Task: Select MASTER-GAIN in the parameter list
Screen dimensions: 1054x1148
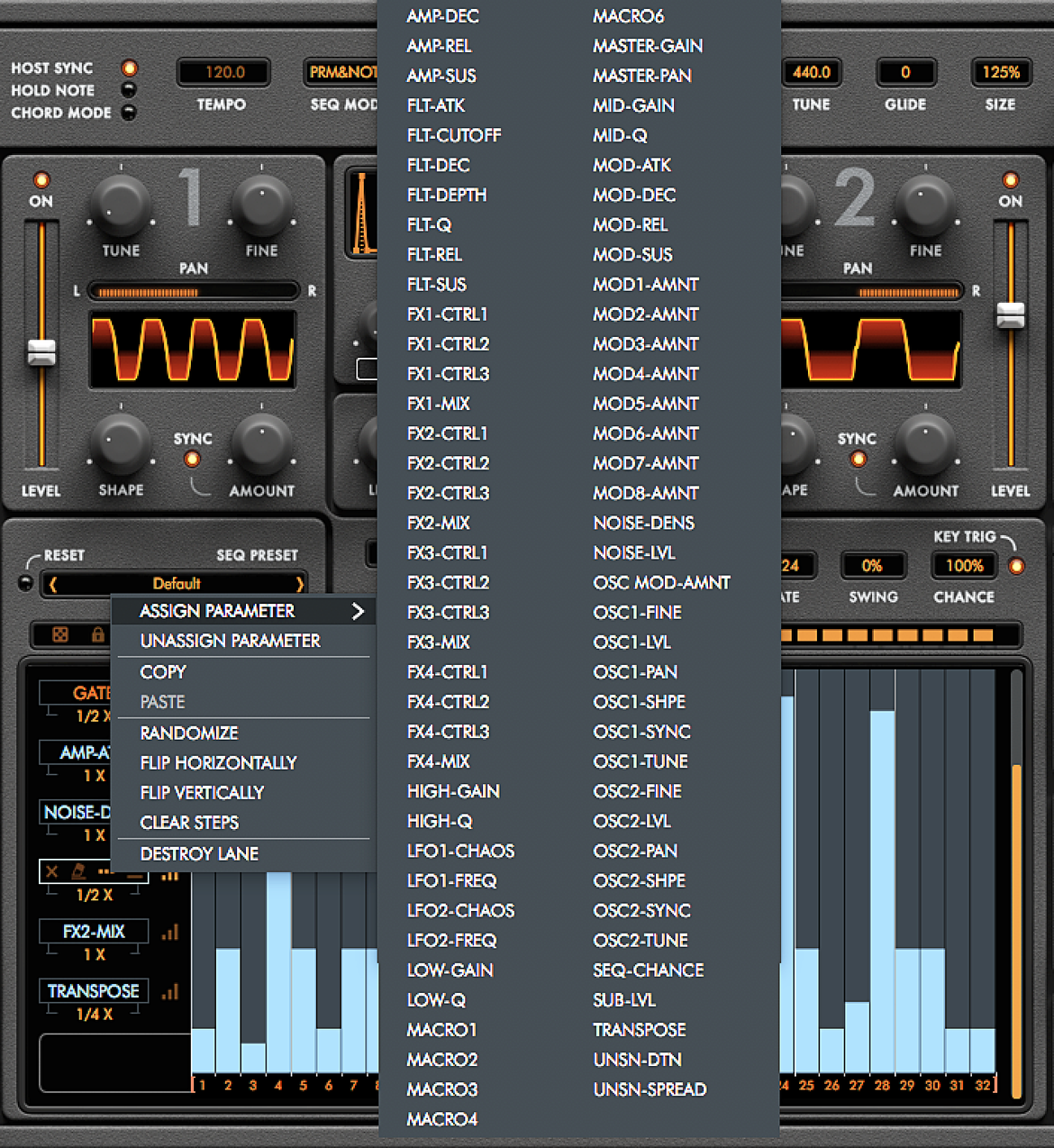Action: 648,46
